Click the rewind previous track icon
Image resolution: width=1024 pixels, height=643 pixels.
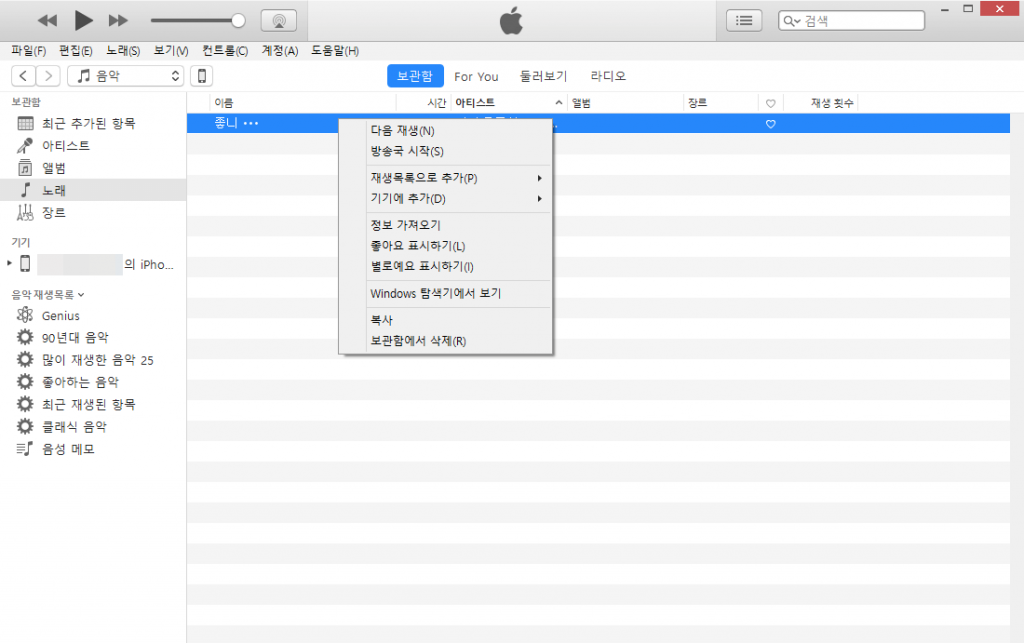(47, 20)
